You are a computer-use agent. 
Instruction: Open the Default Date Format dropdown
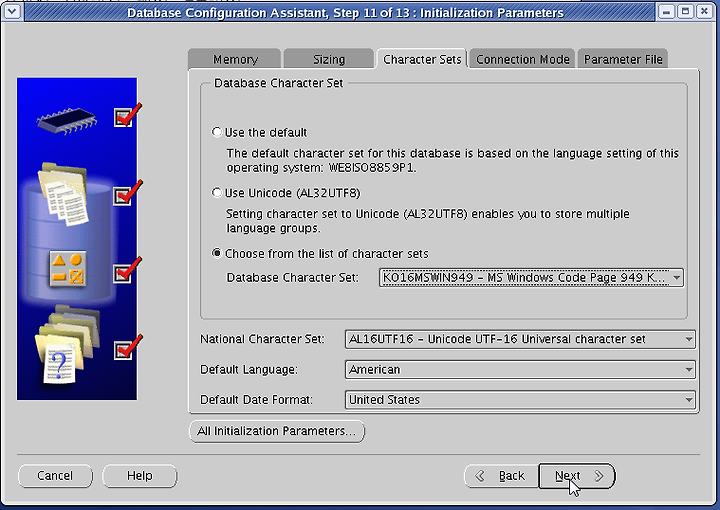(x=520, y=400)
